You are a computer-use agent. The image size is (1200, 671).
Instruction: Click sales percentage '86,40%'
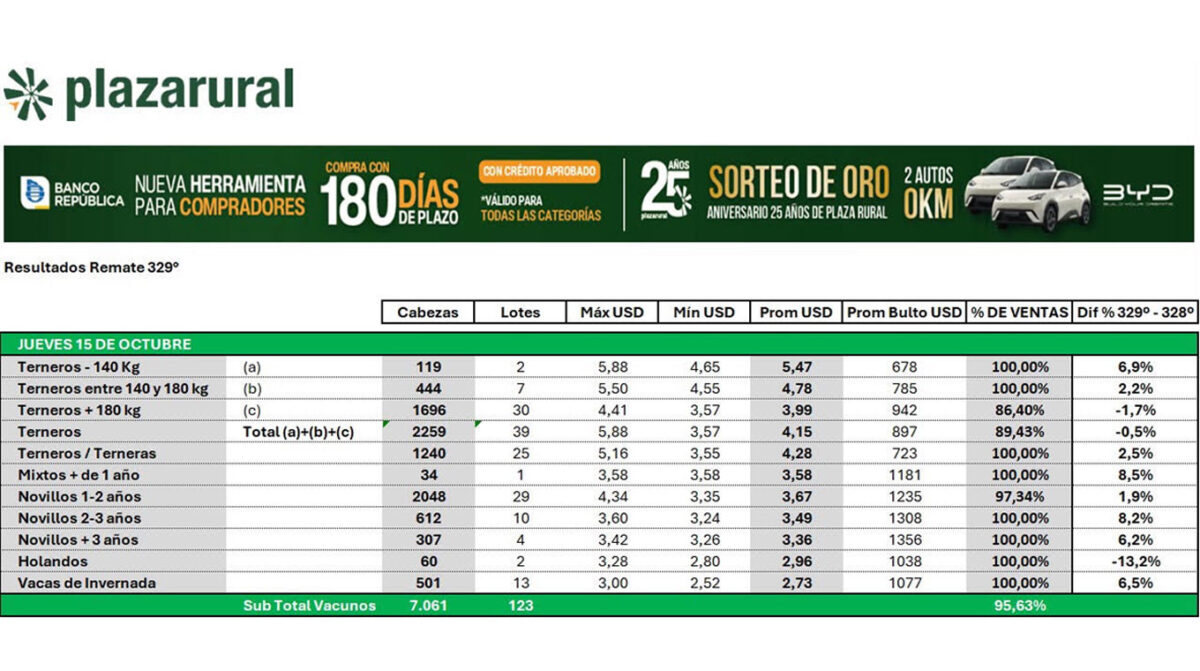pos(1019,410)
